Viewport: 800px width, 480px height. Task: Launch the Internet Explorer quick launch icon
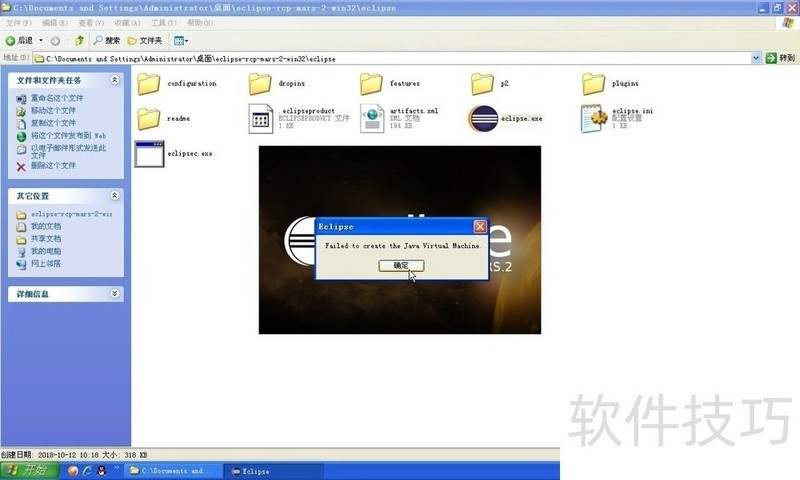point(87,471)
